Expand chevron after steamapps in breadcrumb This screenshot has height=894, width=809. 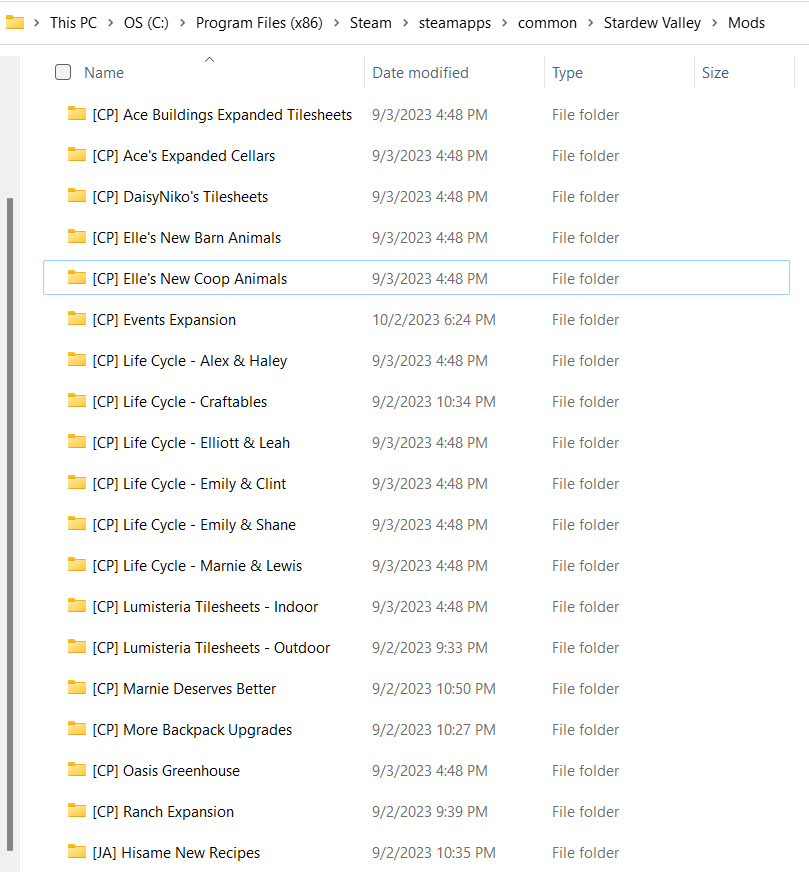click(x=505, y=23)
